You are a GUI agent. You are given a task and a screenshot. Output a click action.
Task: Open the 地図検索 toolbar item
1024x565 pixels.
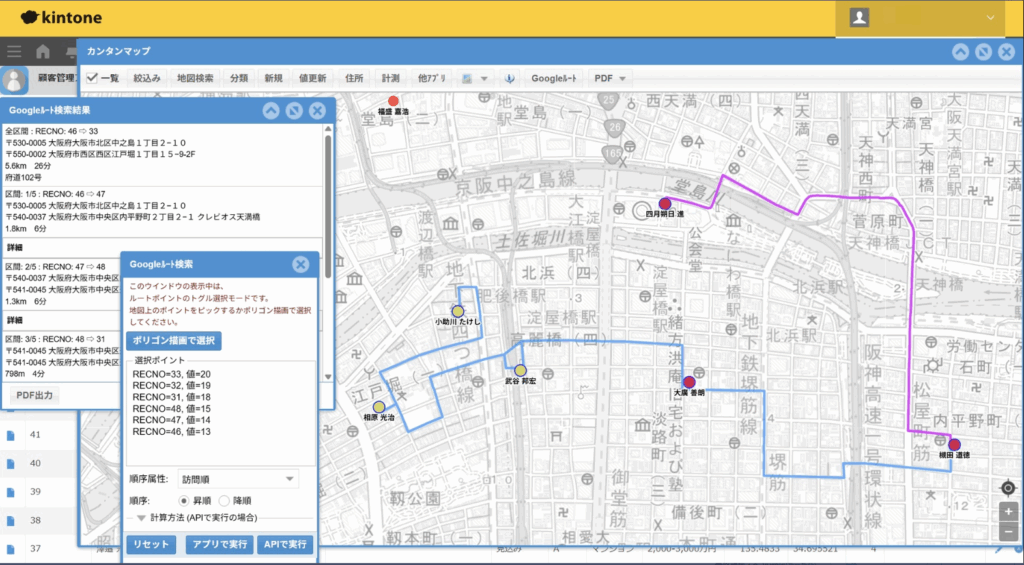coord(195,78)
